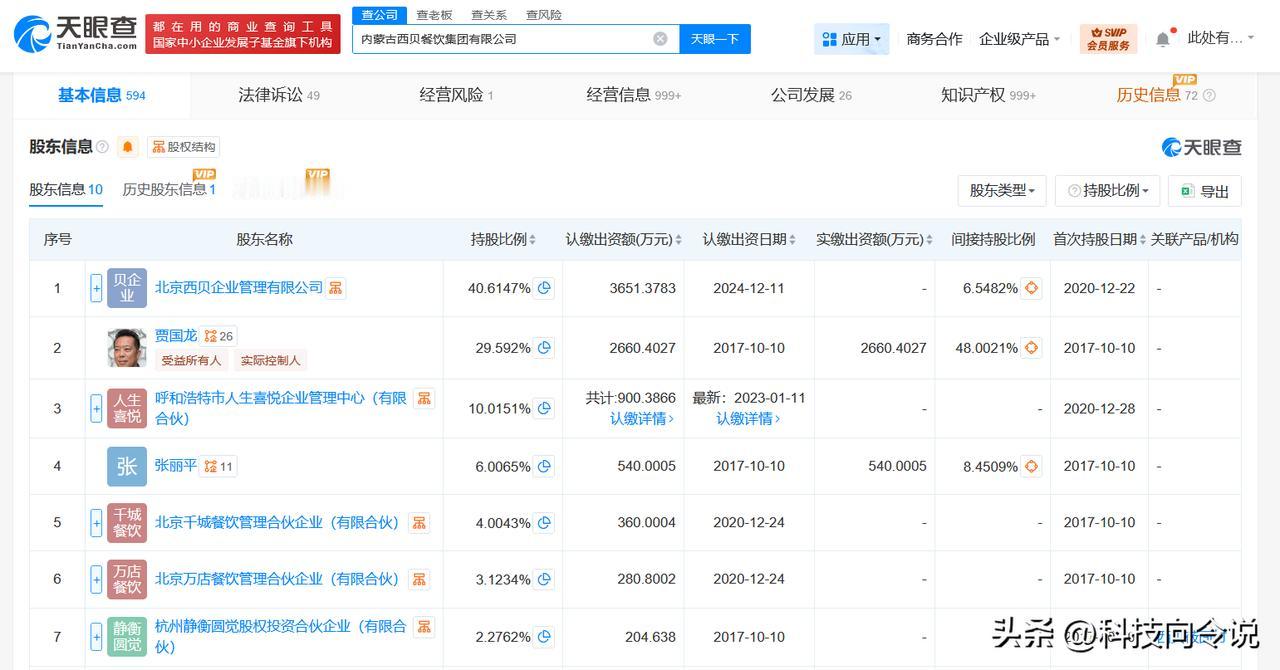Show pie chart for 张丽平 6.0065%
Screen dimensions: 1280x670
pyautogui.click(x=544, y=466)
